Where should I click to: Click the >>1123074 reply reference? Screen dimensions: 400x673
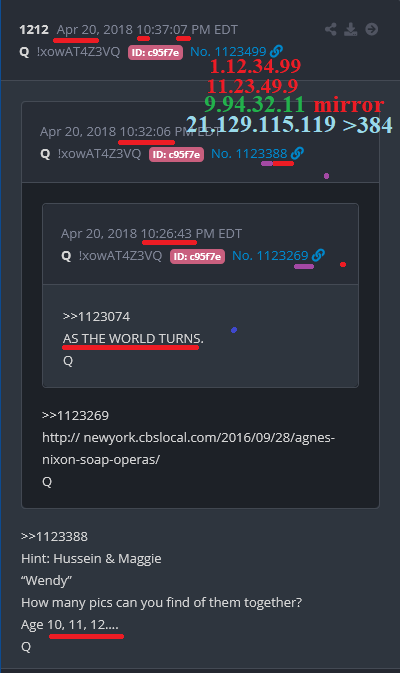(x=97, y=317)
